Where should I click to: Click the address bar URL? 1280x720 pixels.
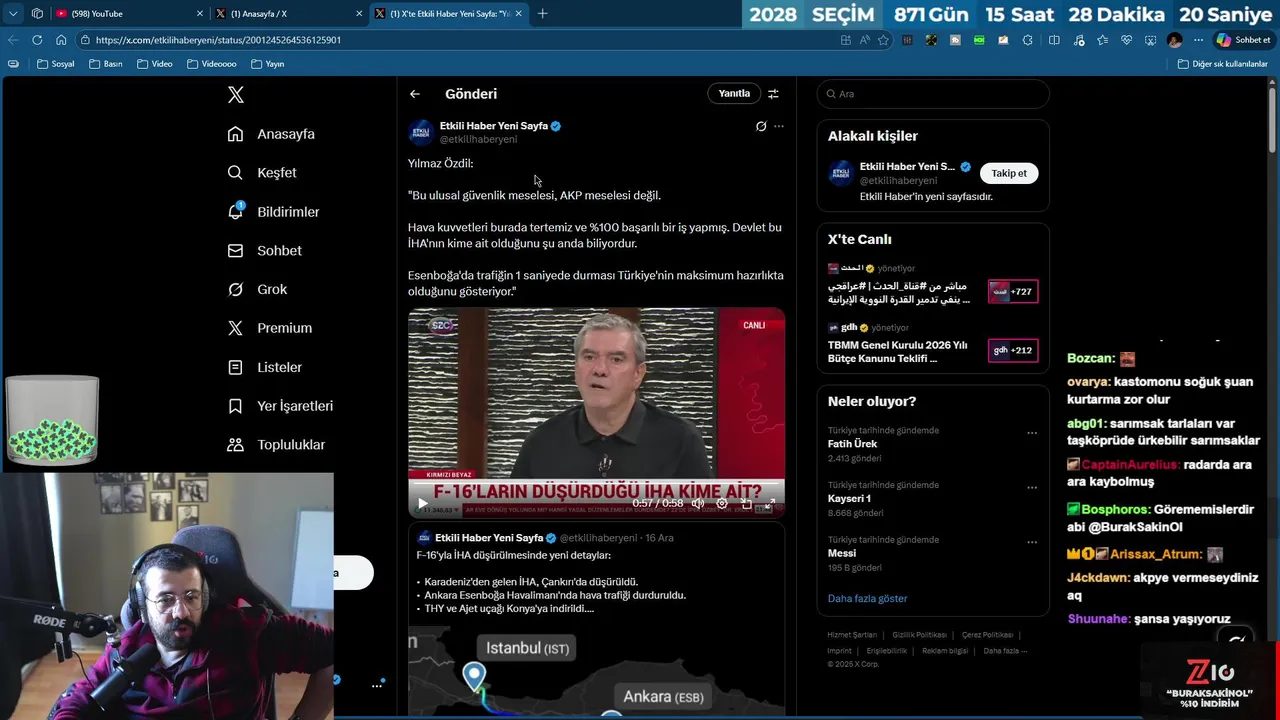[218, 40]
